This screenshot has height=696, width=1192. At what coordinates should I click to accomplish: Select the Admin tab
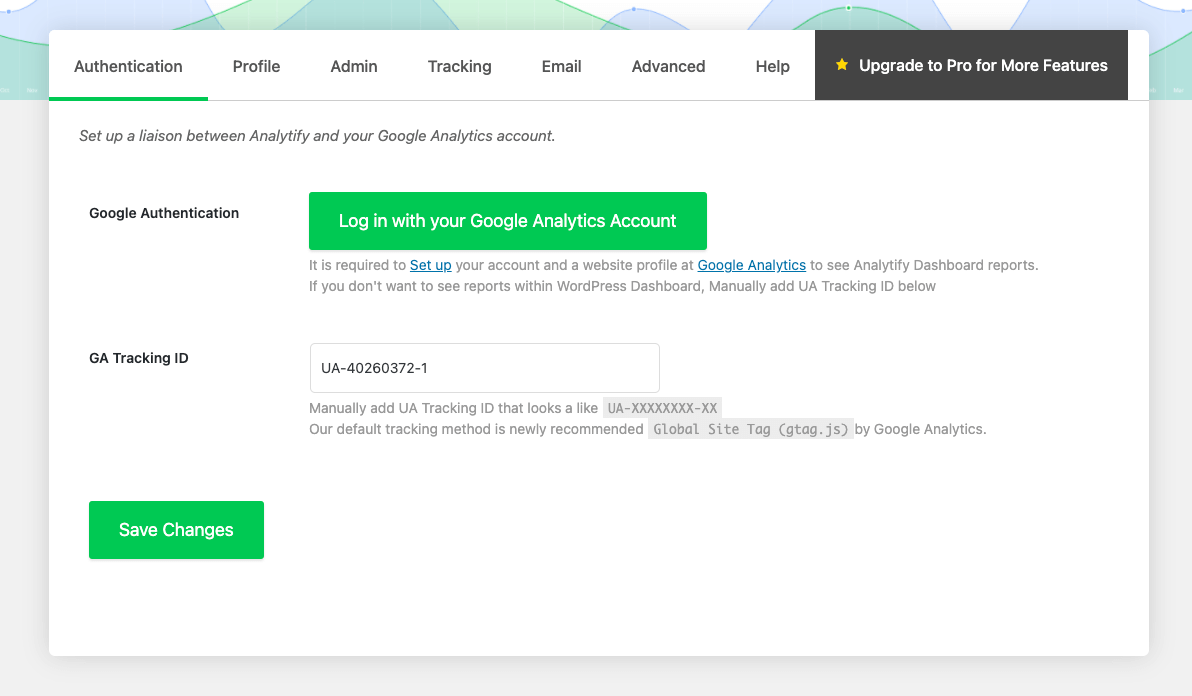(x=354, y=66)
